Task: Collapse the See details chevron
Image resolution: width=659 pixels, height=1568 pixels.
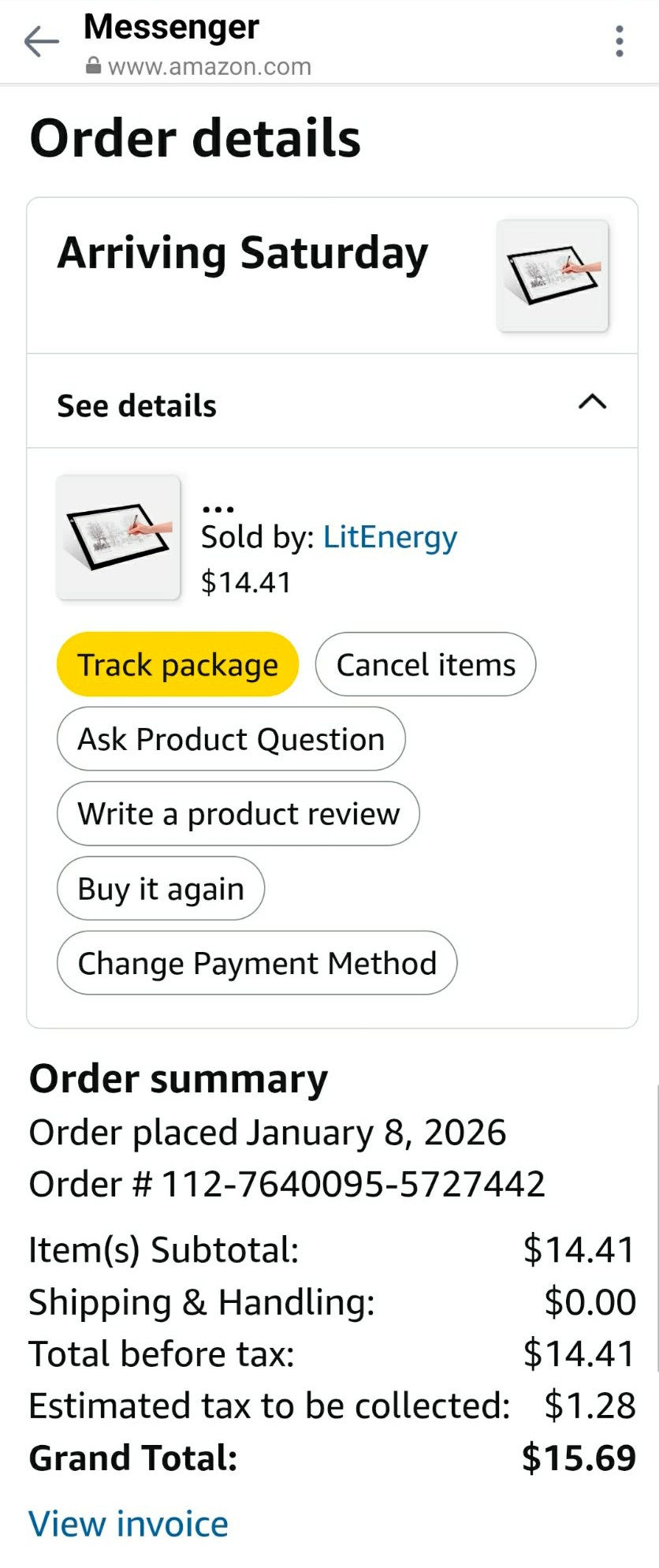Action: (x=592, y=402)
